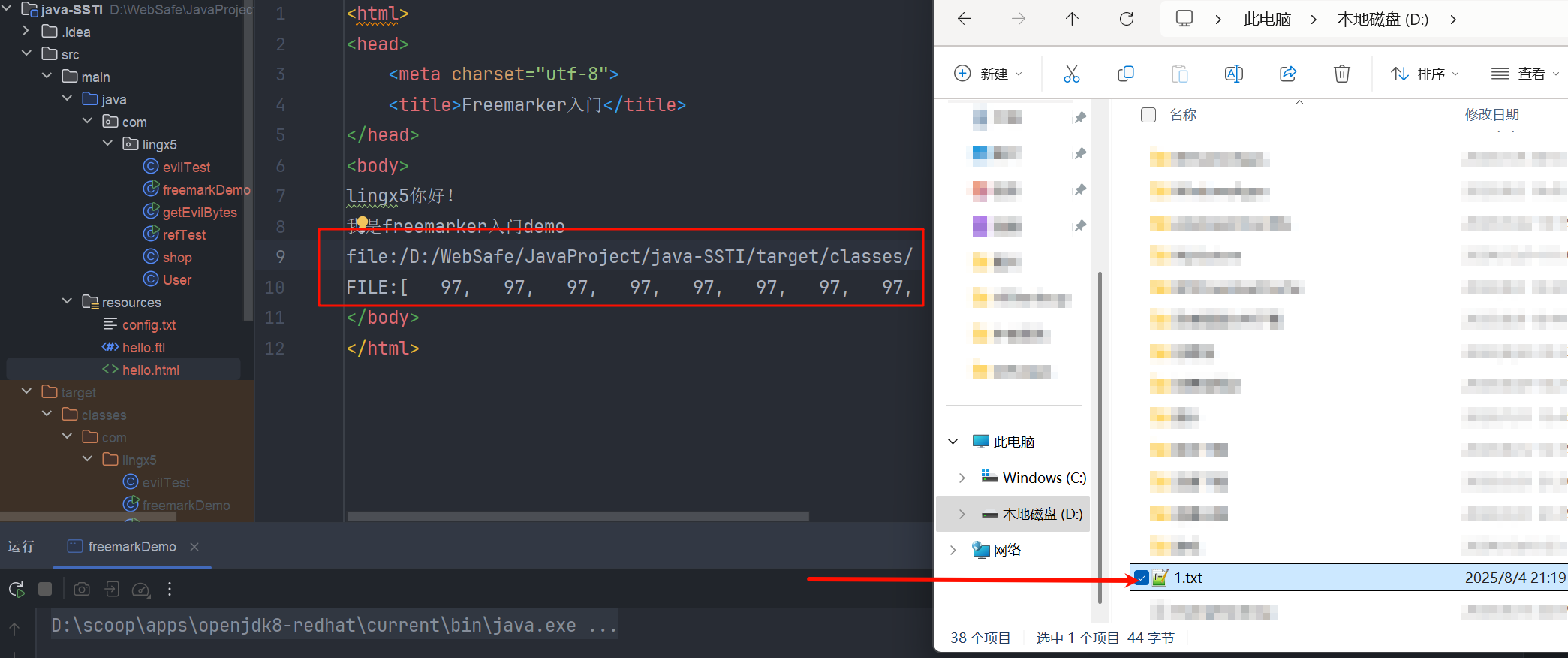The height and width of the screenshot is (658, 1568).
Task: Select the refTest class
Action: pyautogui.click(x=184, y=234)
